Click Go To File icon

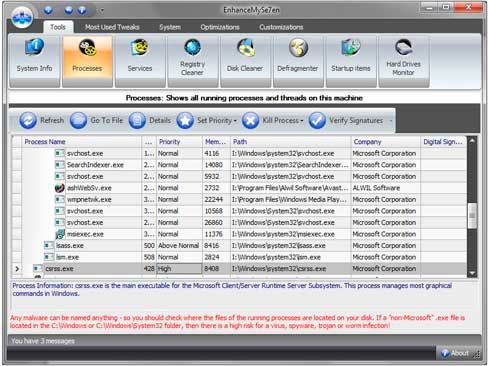pyautogui.click(x=78, y=120)
